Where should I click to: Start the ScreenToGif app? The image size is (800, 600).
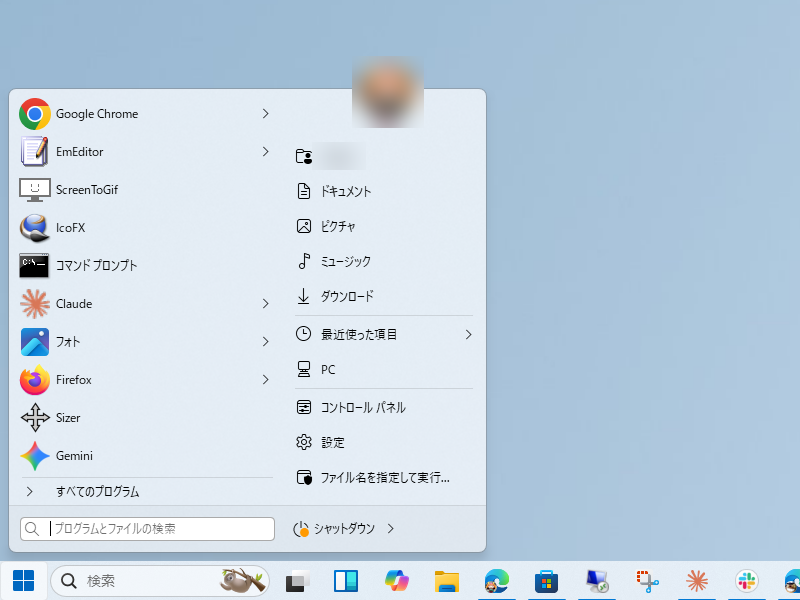pos(143,190)
